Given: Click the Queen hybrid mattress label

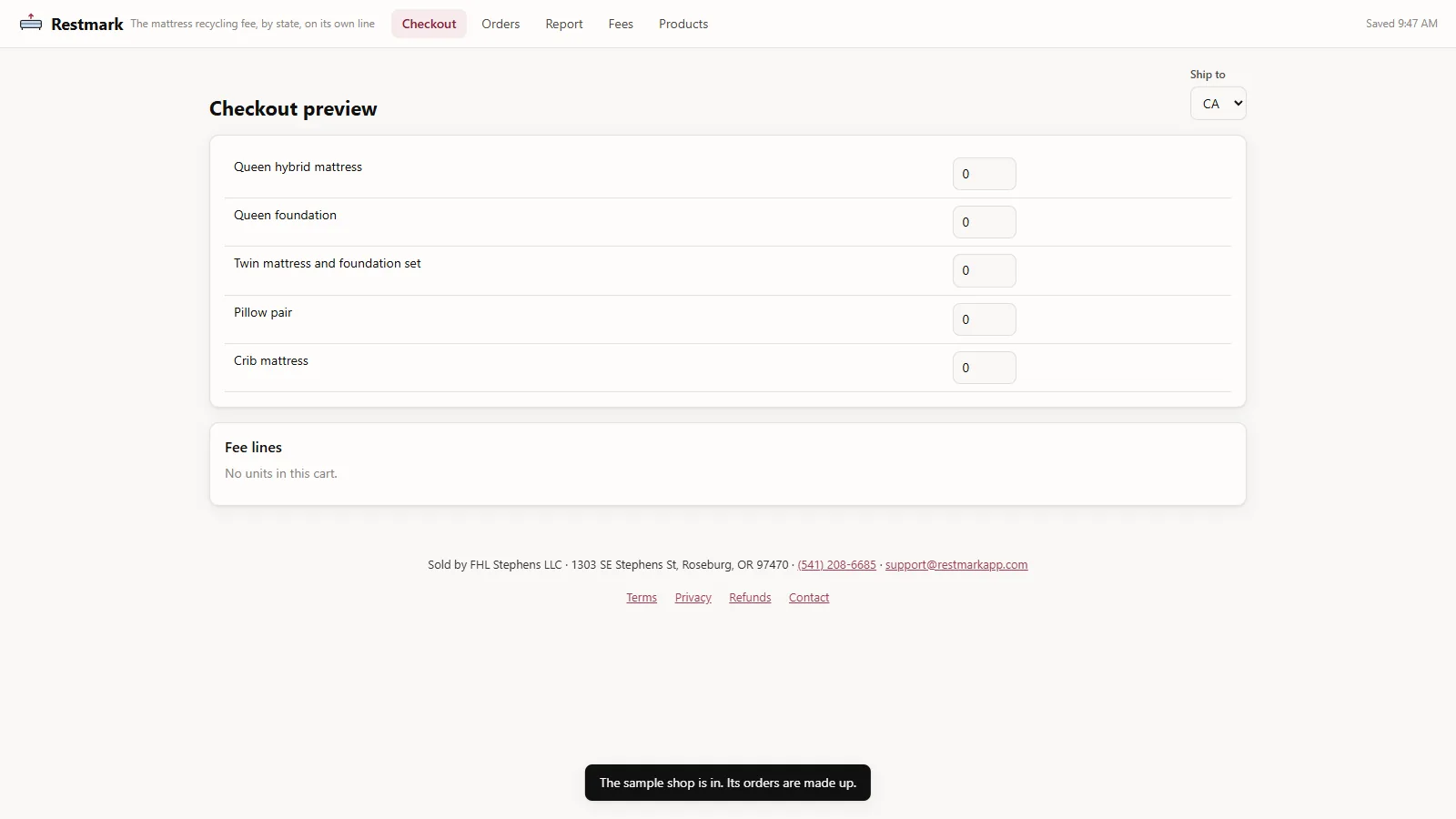Looking at the screenshot, I should [298, 167].
